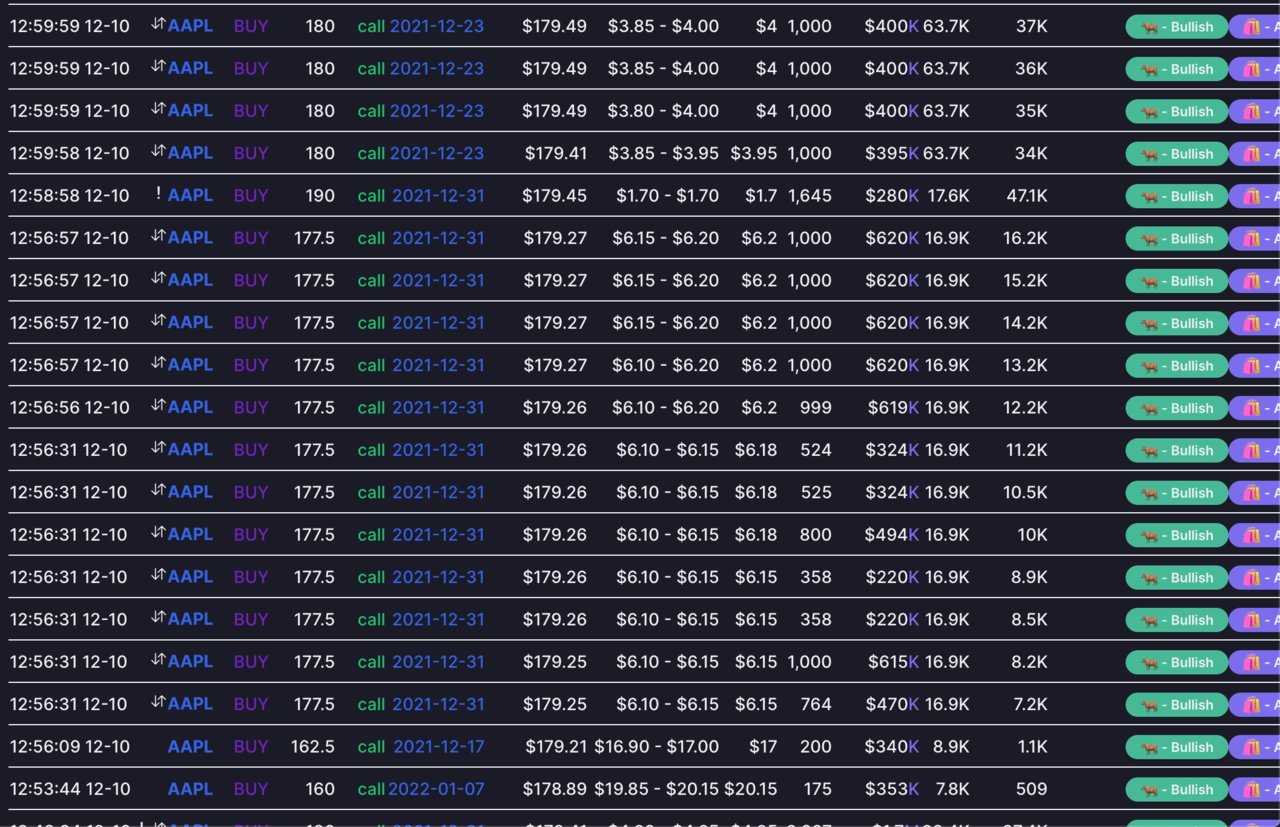The width and height of the screenshot is (1280, 827).
Task: Click the Bullish tag on the 12:59:58 row
Action: coord(1177,154)
